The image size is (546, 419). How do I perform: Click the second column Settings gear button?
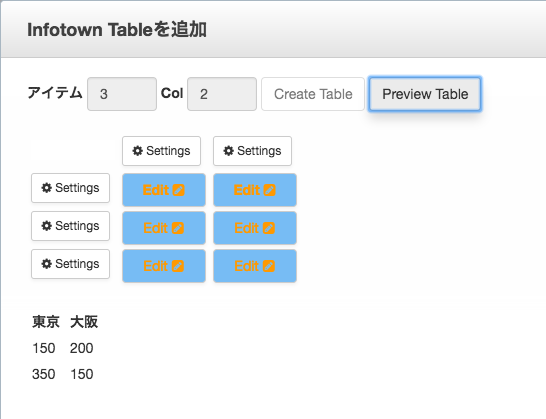click(x=252, y=151)
